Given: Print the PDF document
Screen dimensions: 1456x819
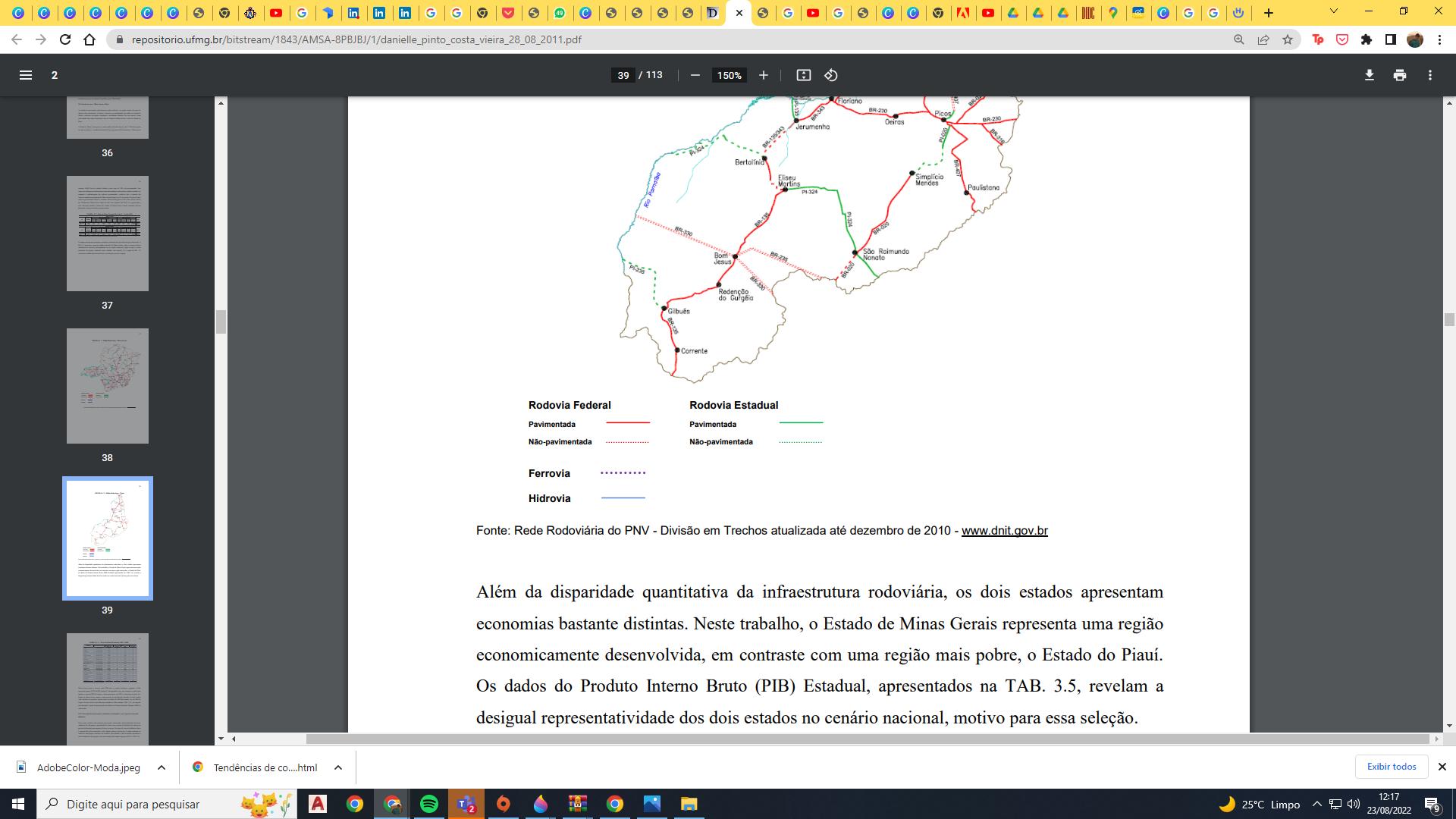Looking at the screenshot, I should pyautogui.click(x=1400, y=75).
